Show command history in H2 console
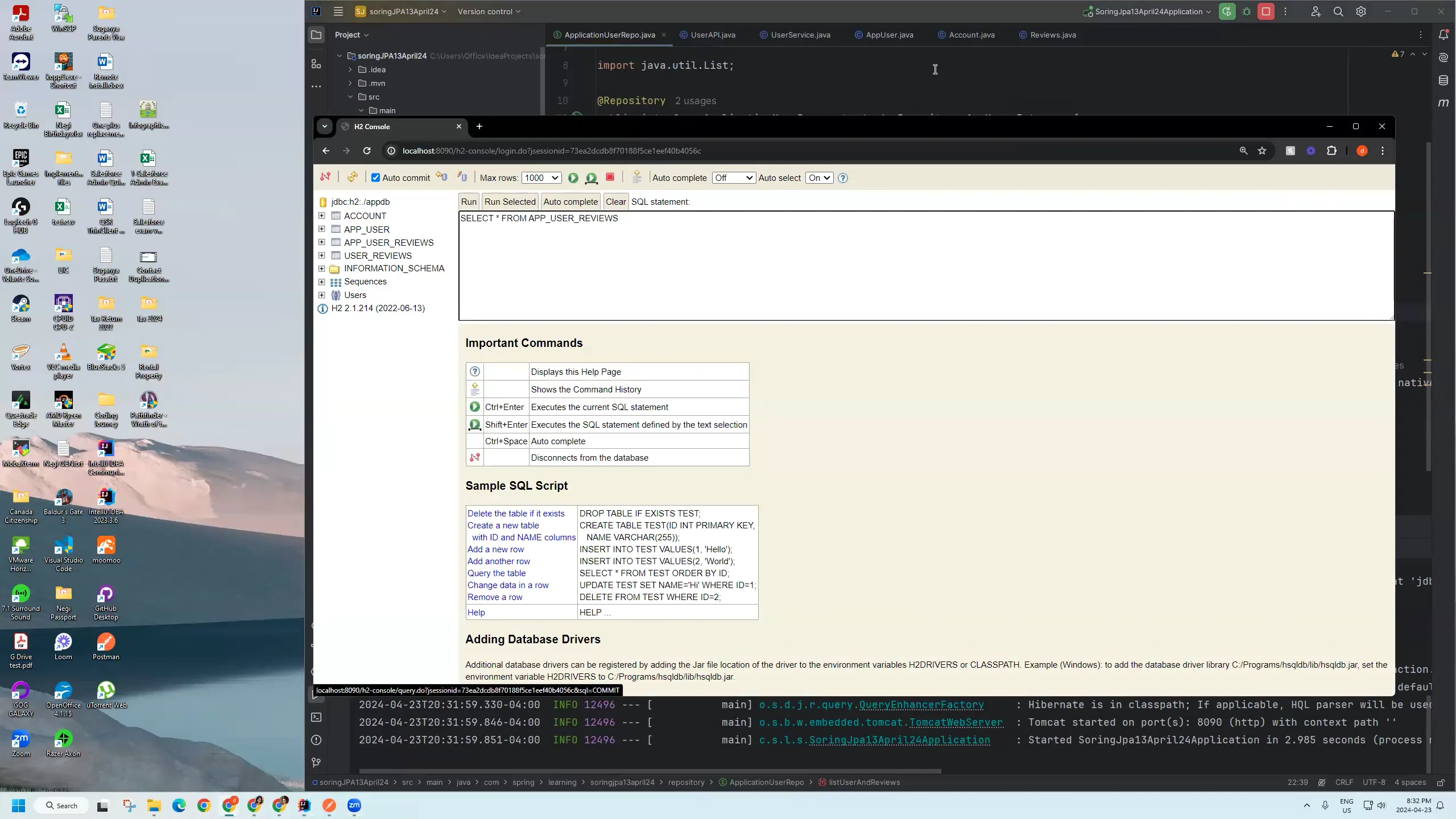Screen dimensions: 1456x819 (x=636, y=176)
